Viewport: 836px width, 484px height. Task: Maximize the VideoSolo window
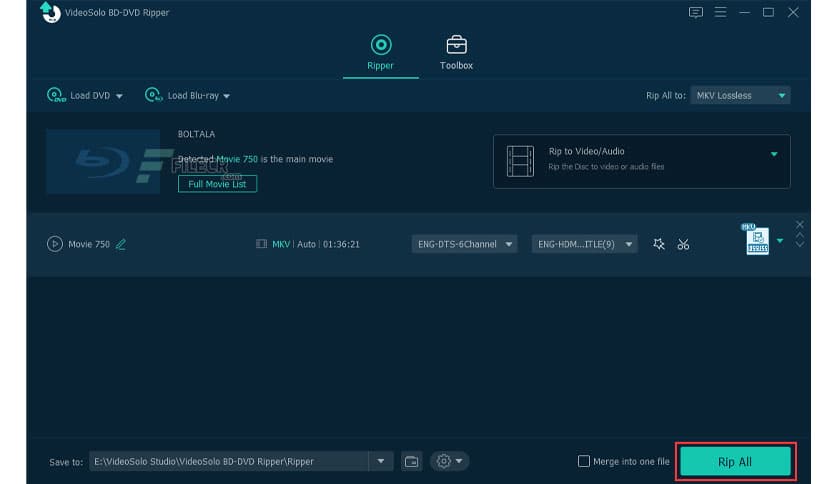(x=768, y=12)
